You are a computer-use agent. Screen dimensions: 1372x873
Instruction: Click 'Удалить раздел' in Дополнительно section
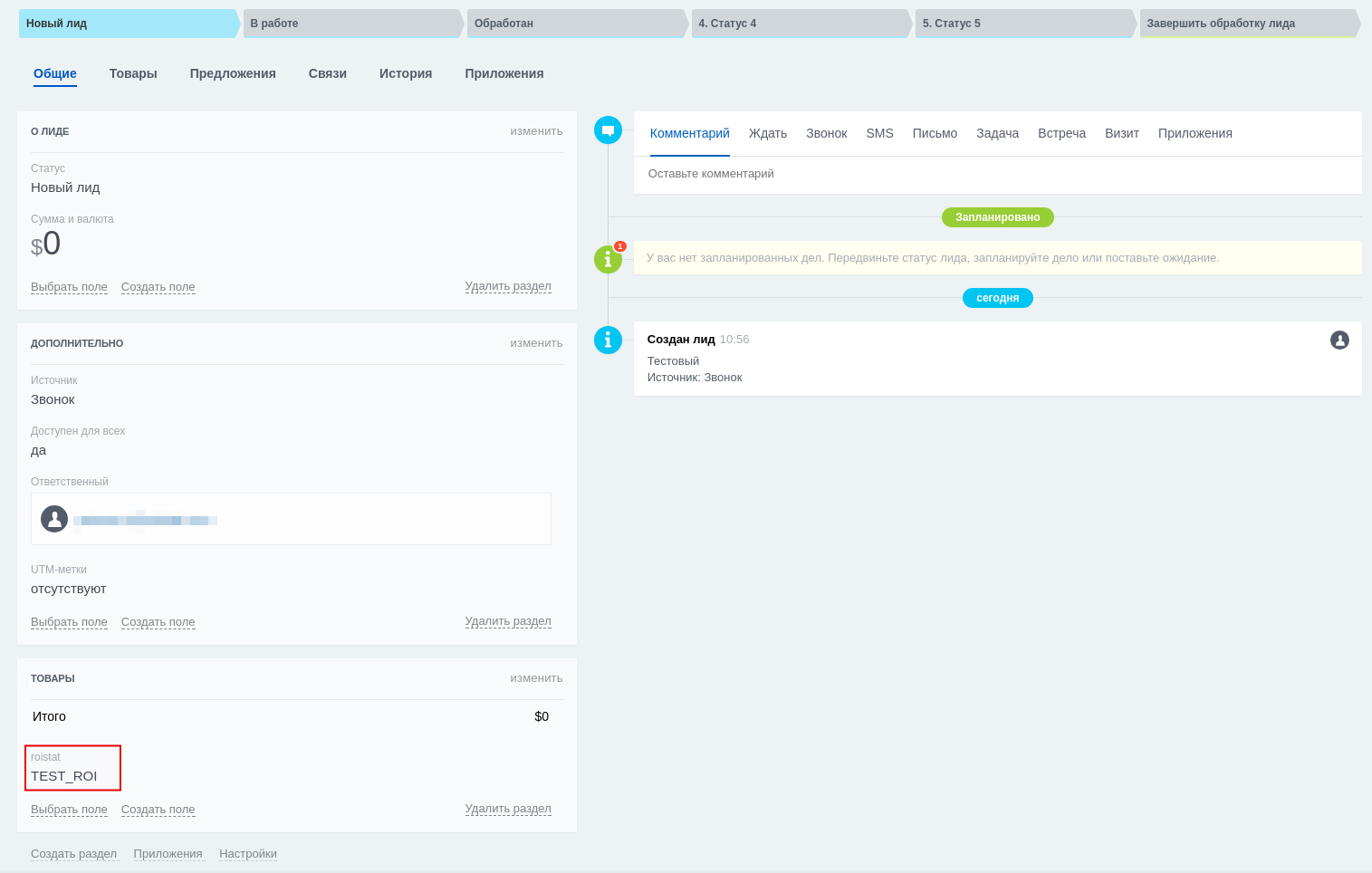click(x=507, y=621)
